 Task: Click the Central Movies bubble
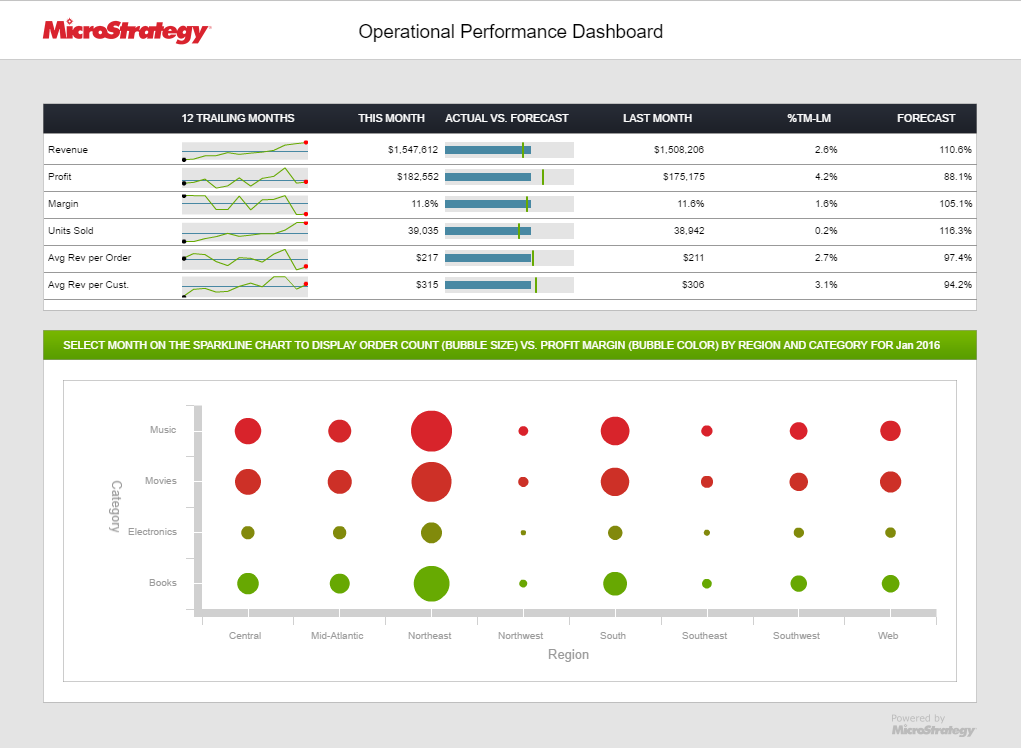248,482
